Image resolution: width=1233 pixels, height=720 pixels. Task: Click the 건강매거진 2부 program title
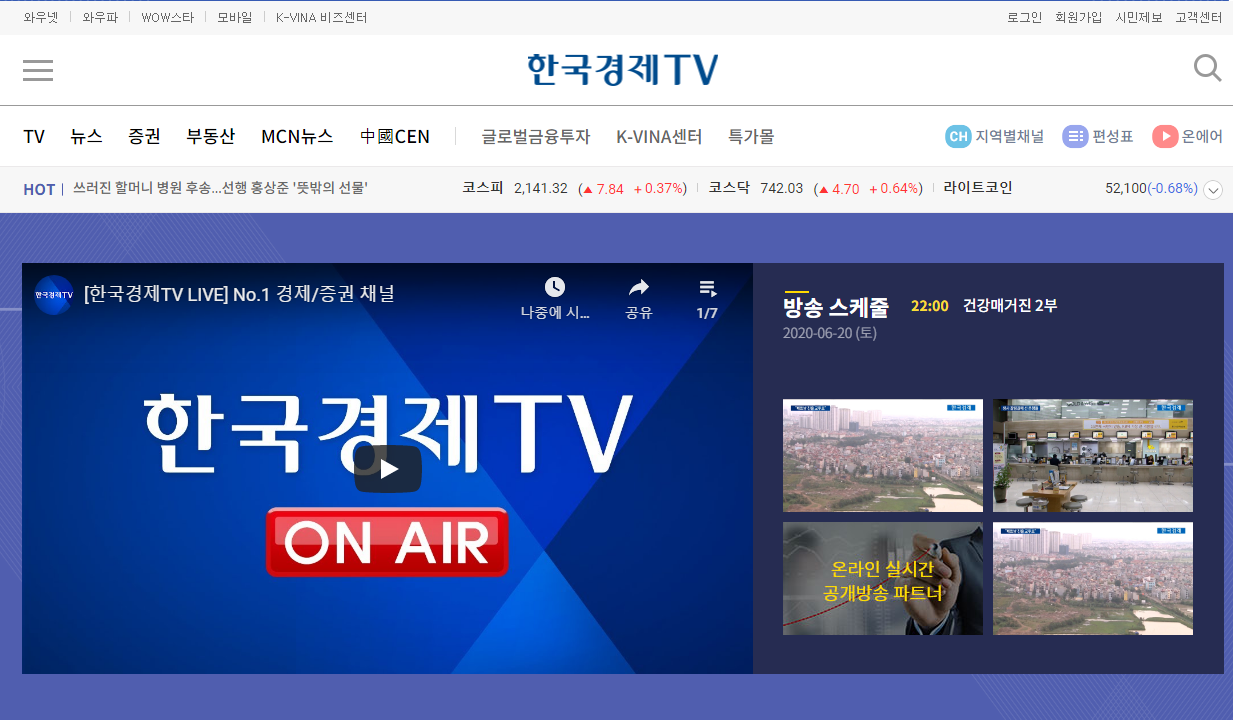(x=1010, y=306)
